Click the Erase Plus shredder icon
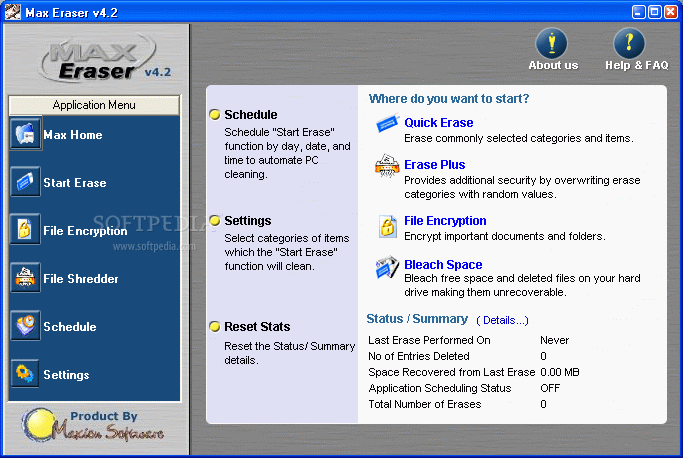The width and height of the screenshot is (683, 458). (387, 165)
